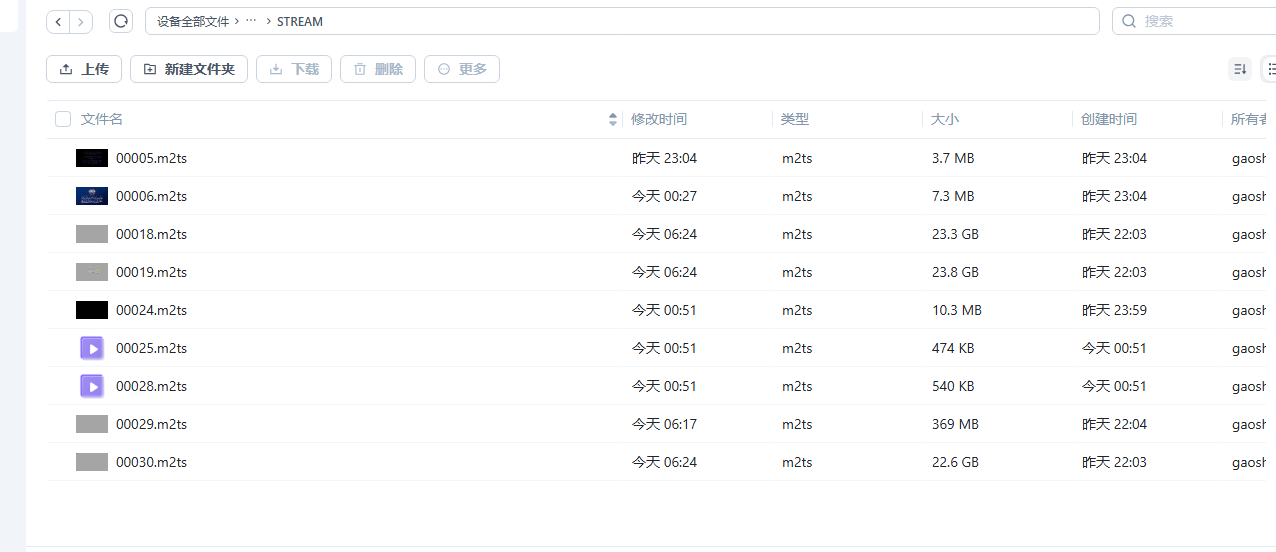Image resolution: width=1276 pixels, height=552 pixels.
Task: Click the 23.3 GB size cell
Action: (x=955, y=234)
